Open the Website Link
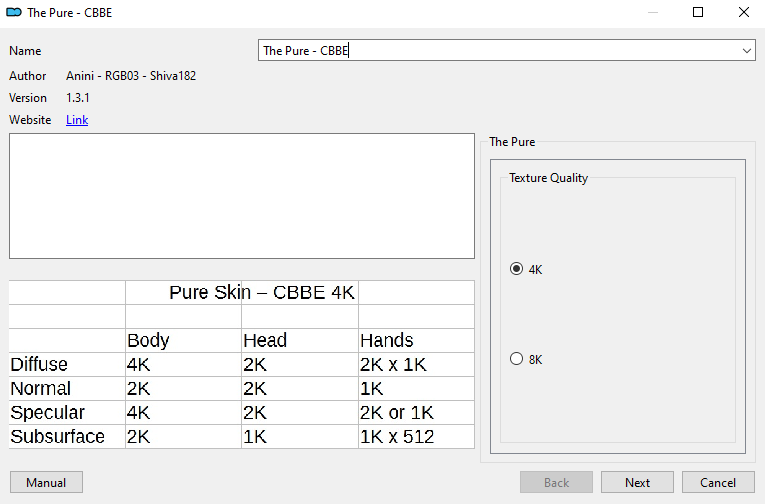The image size is (765, 504). pyautogui.click(x=77, y=120)
